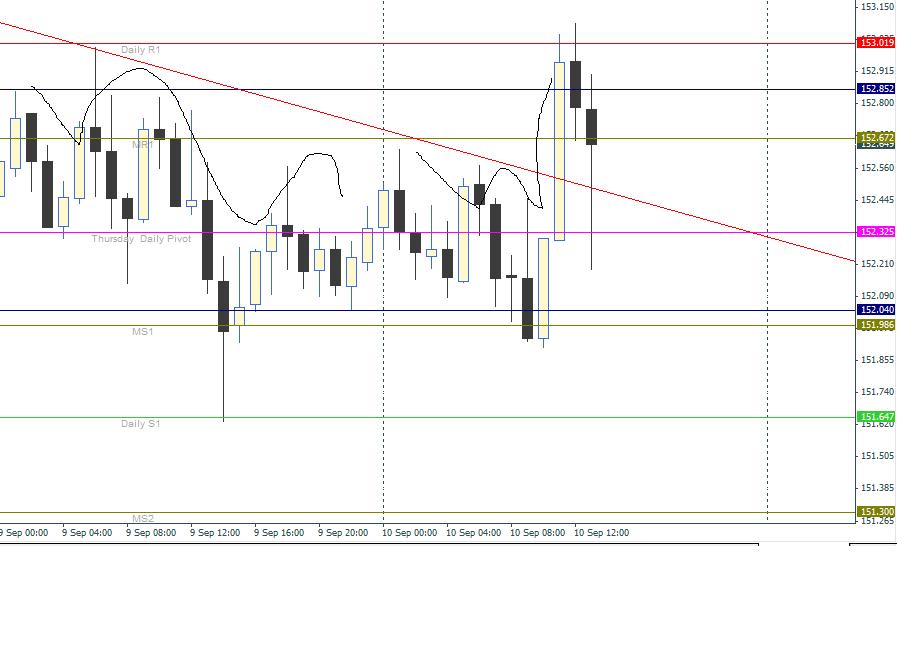Click the Daily S1 line label

141,424
